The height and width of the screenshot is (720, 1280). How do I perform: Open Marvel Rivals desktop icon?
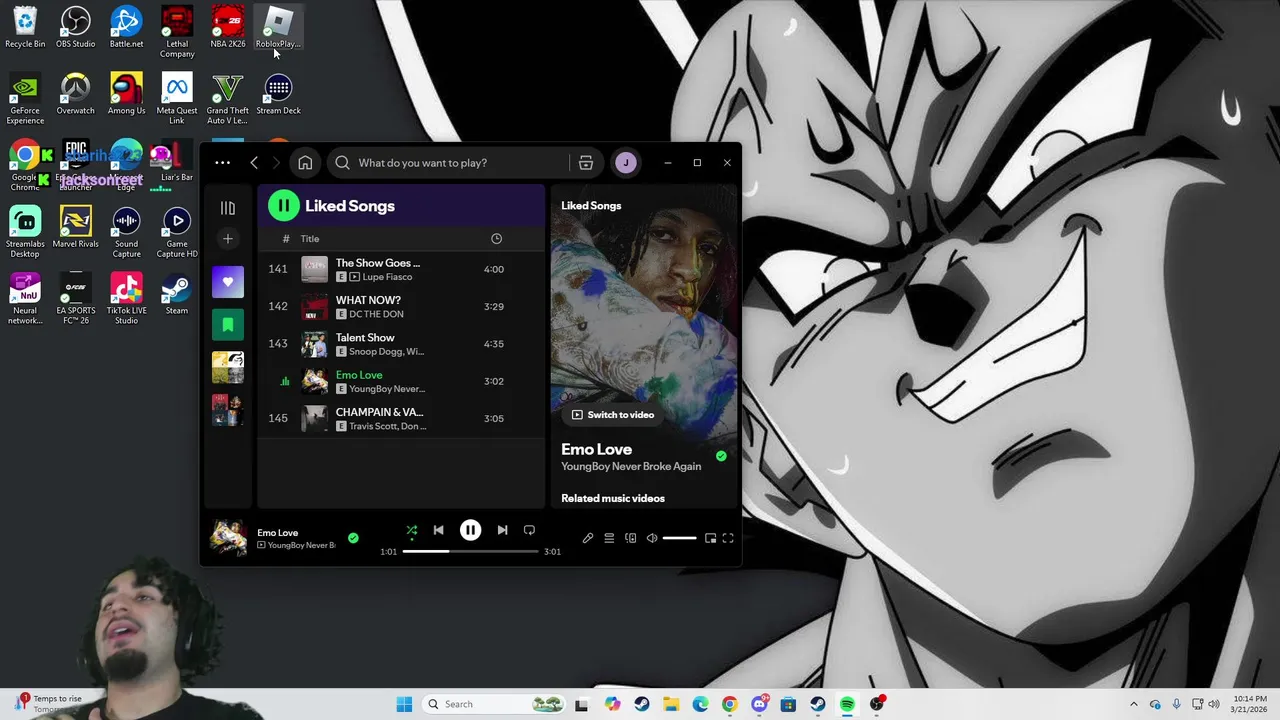(x=76, y=226)
